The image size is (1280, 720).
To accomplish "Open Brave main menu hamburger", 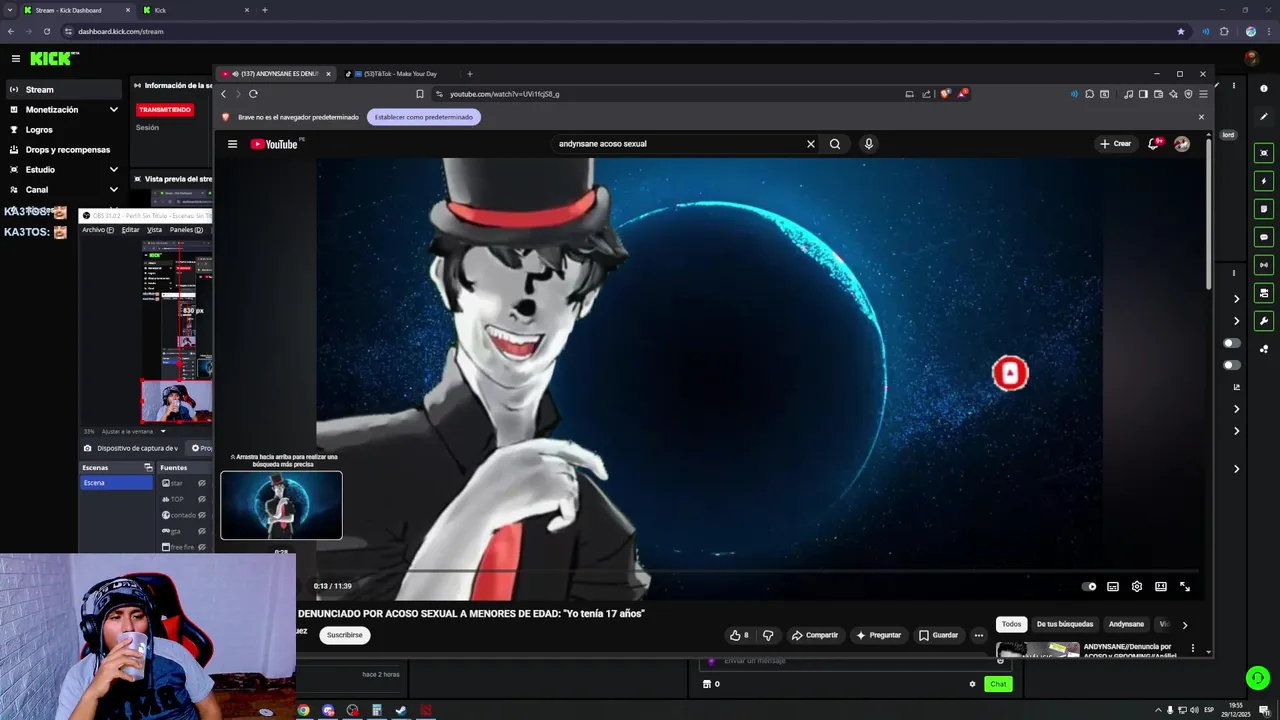I will click(x=1203, y=94).
